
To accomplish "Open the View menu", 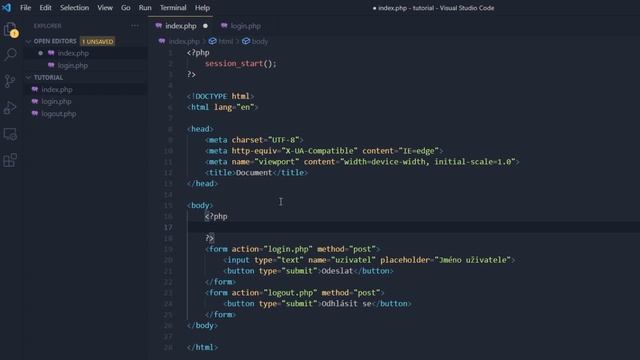I will point(105,8).
